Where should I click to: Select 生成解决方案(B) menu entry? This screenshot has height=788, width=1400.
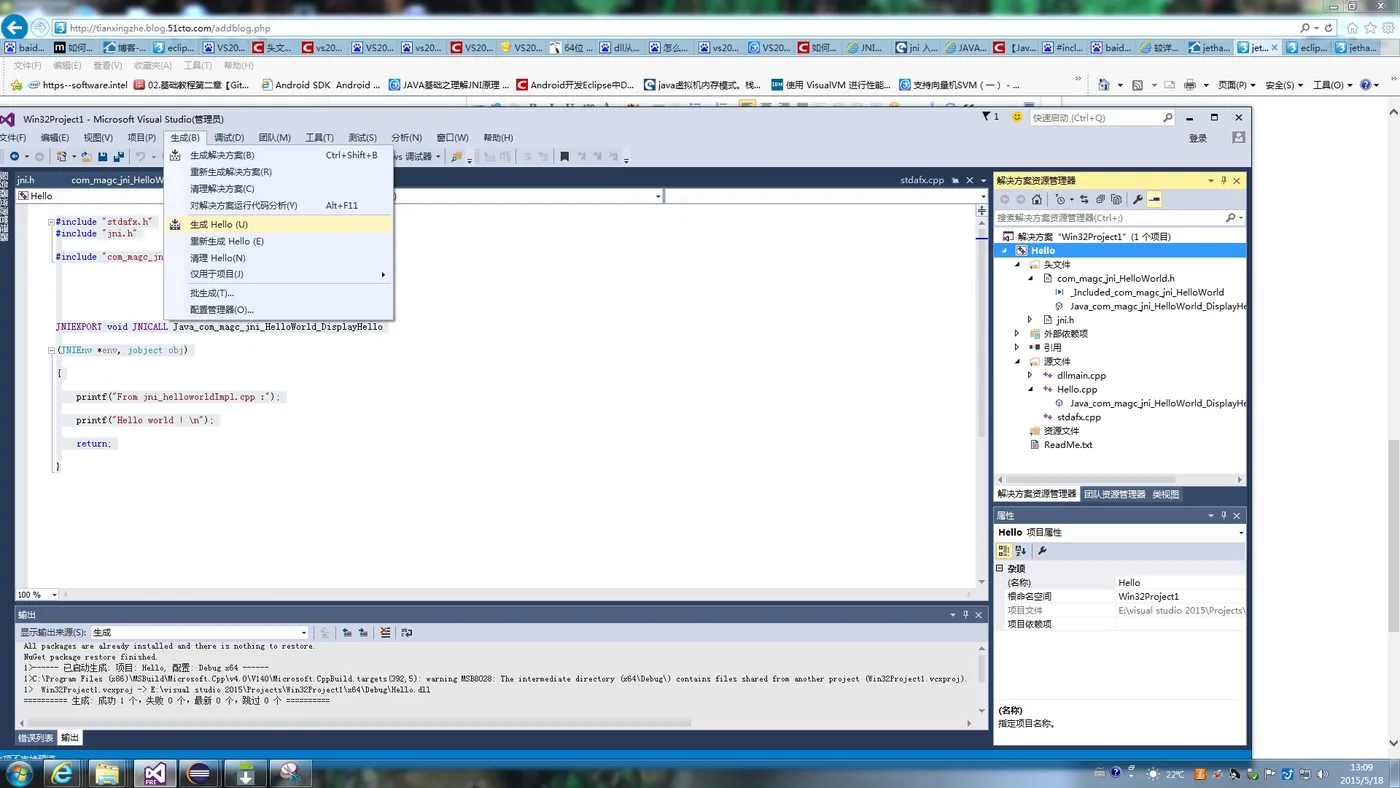(279, 155)
